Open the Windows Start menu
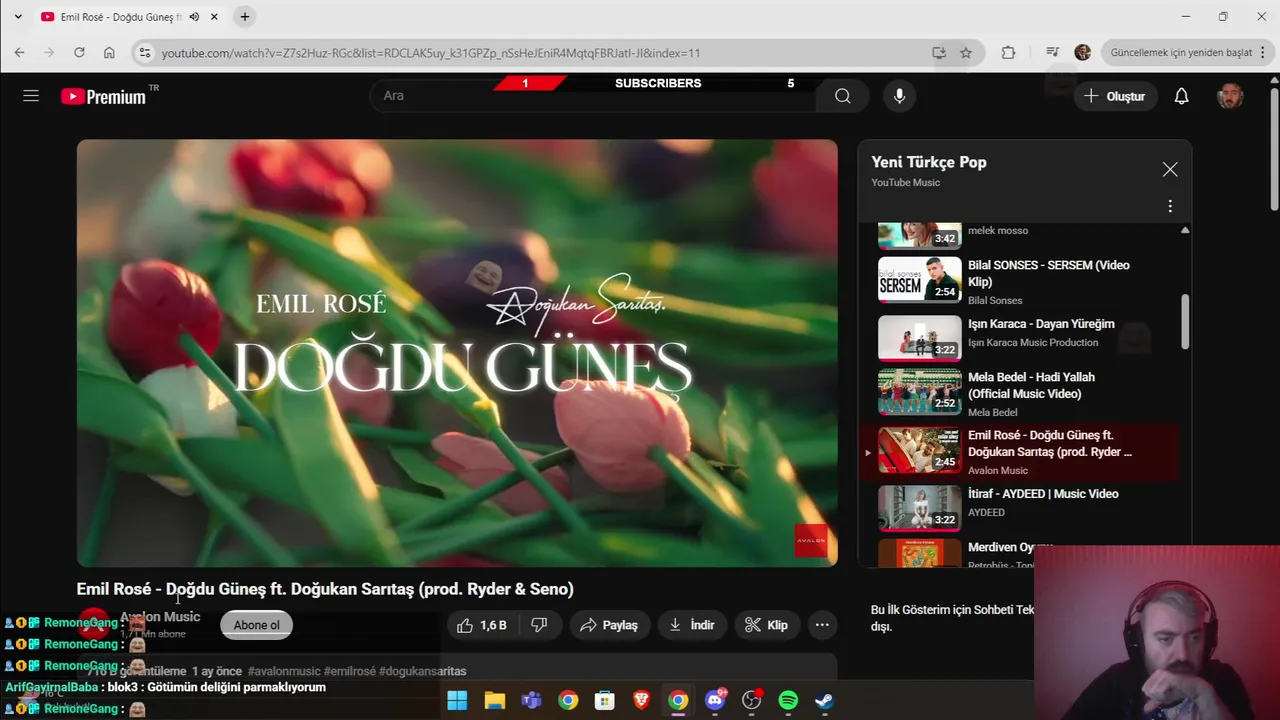This screenshot has height=720, width=1280. pyautogui.click(x=457, y=700)
